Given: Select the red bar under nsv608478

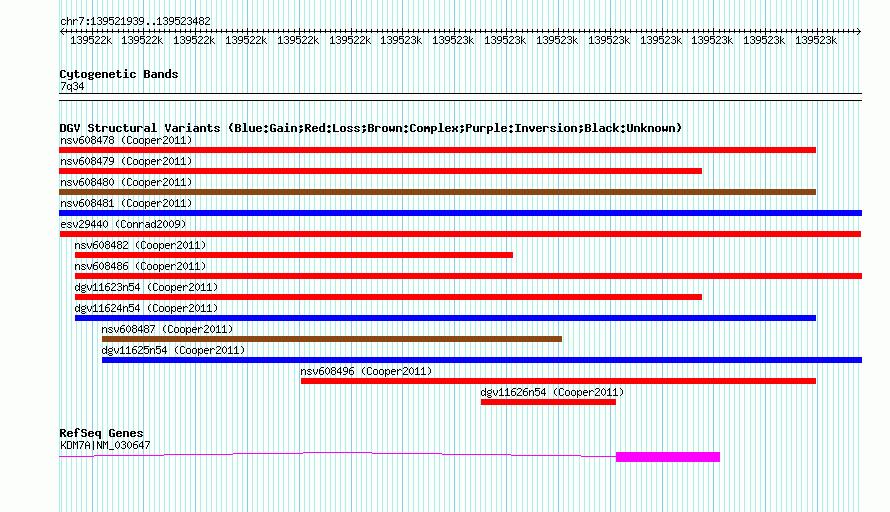Looking at the screenshot, I should [438, 150].
